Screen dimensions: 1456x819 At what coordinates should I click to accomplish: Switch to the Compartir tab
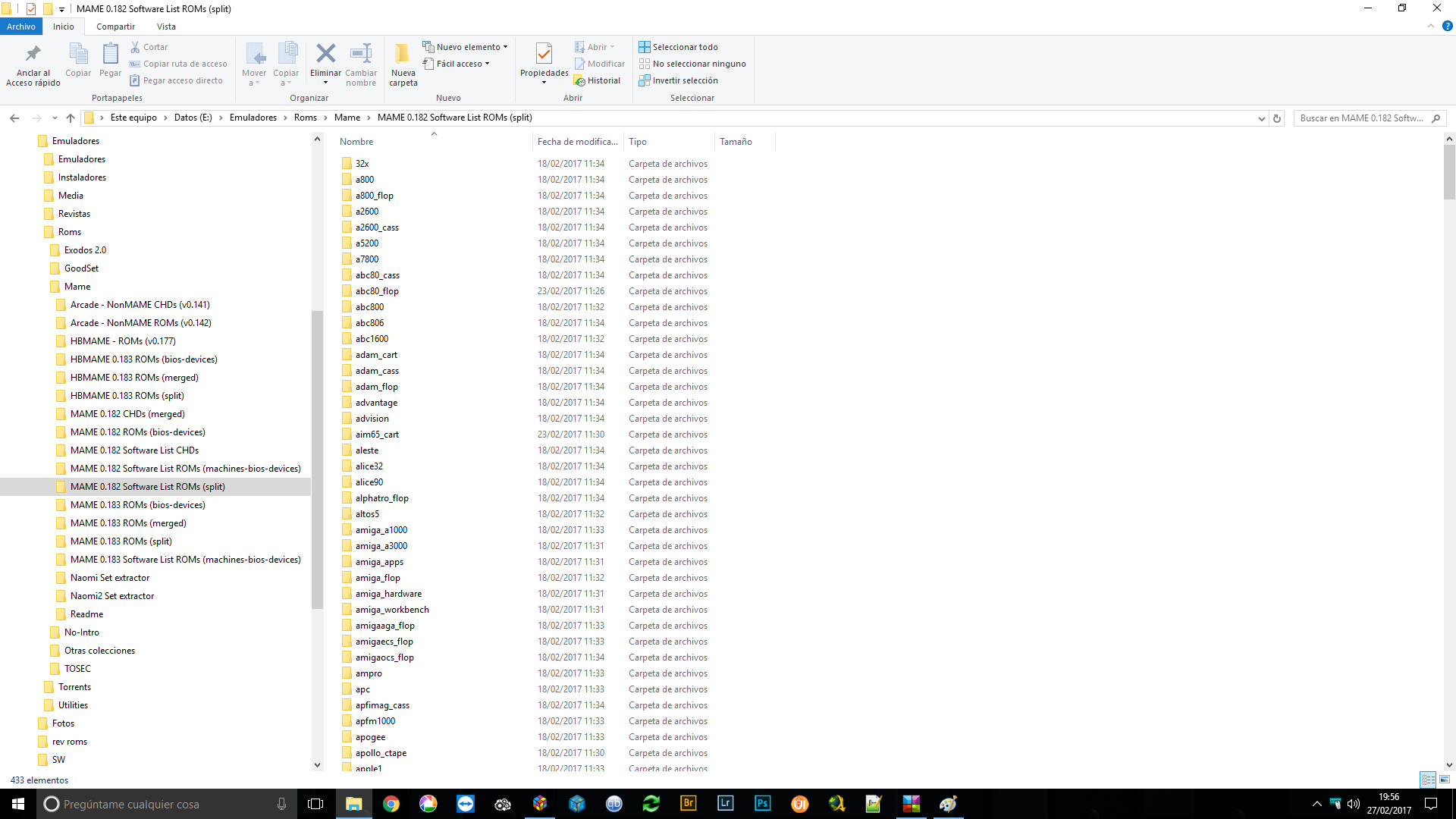(x=115, y=27)
